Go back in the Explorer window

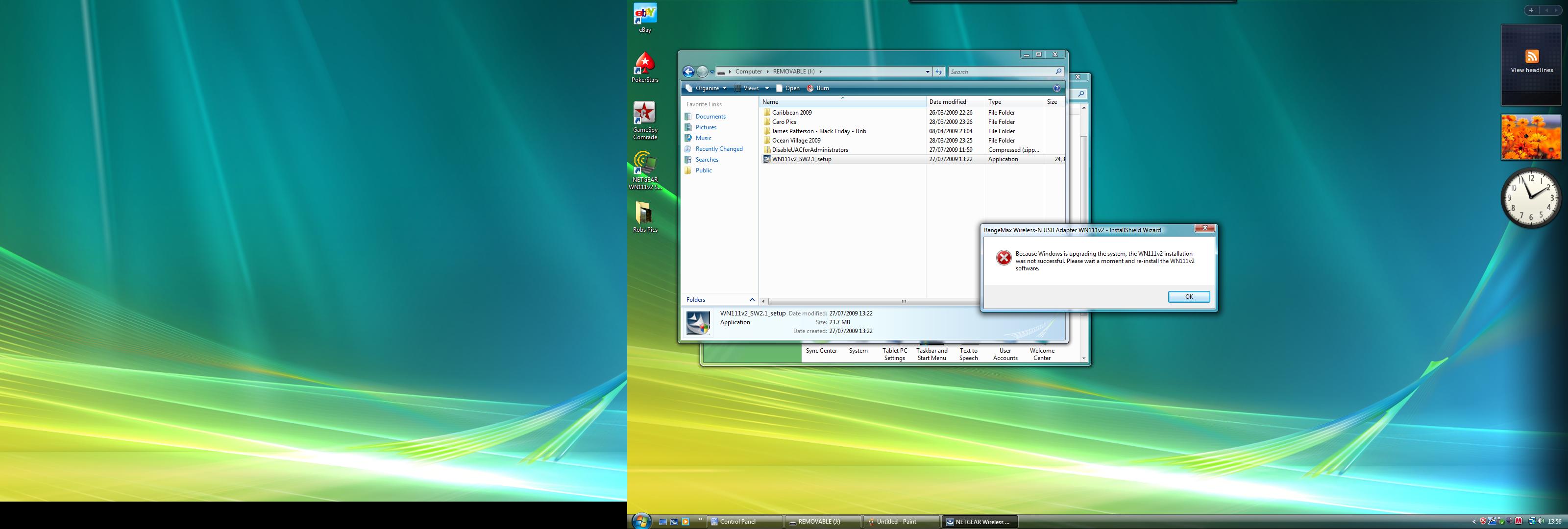click(688, 72)
